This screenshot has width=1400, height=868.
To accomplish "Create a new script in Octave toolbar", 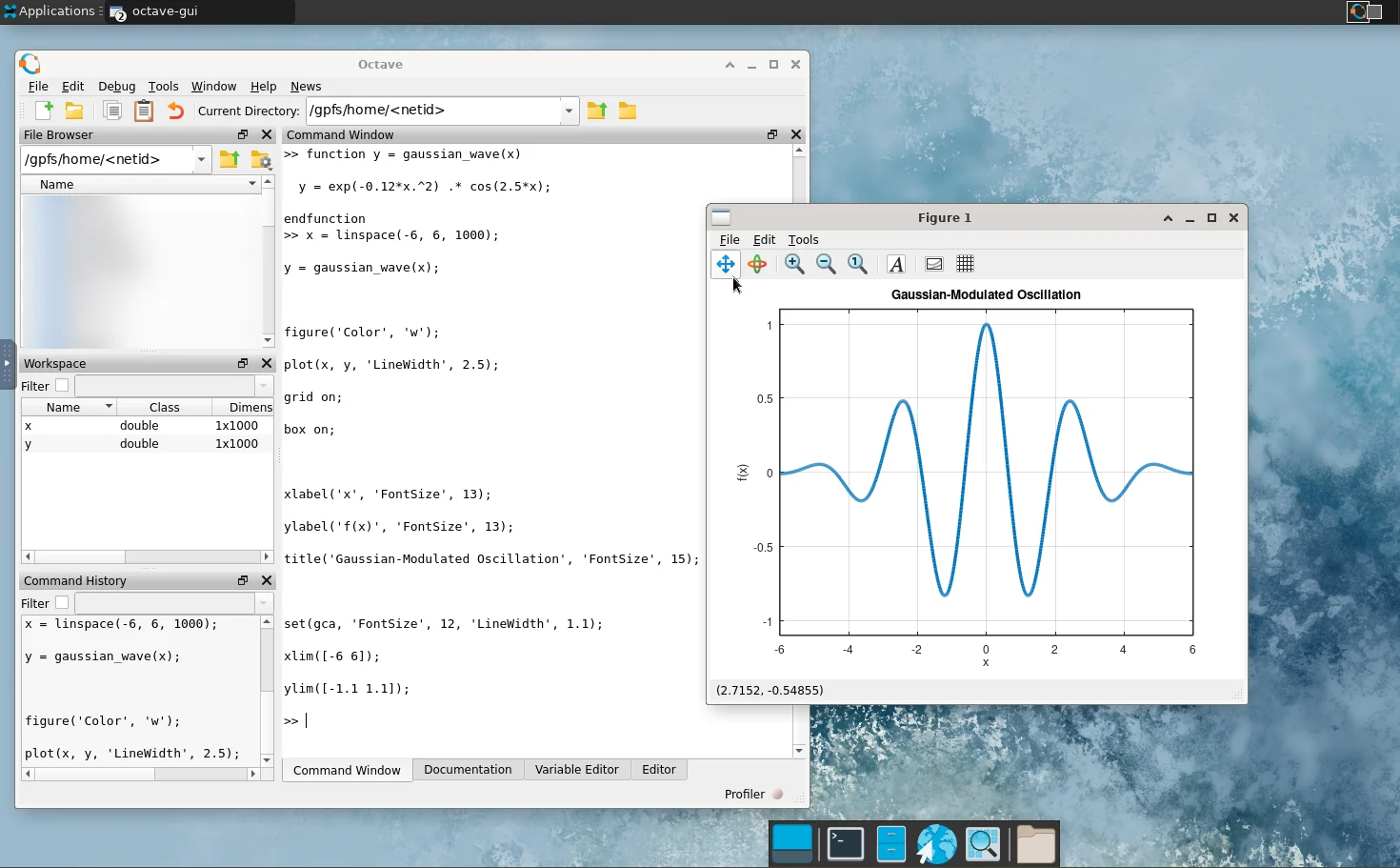I will click(x=44, y=111).
